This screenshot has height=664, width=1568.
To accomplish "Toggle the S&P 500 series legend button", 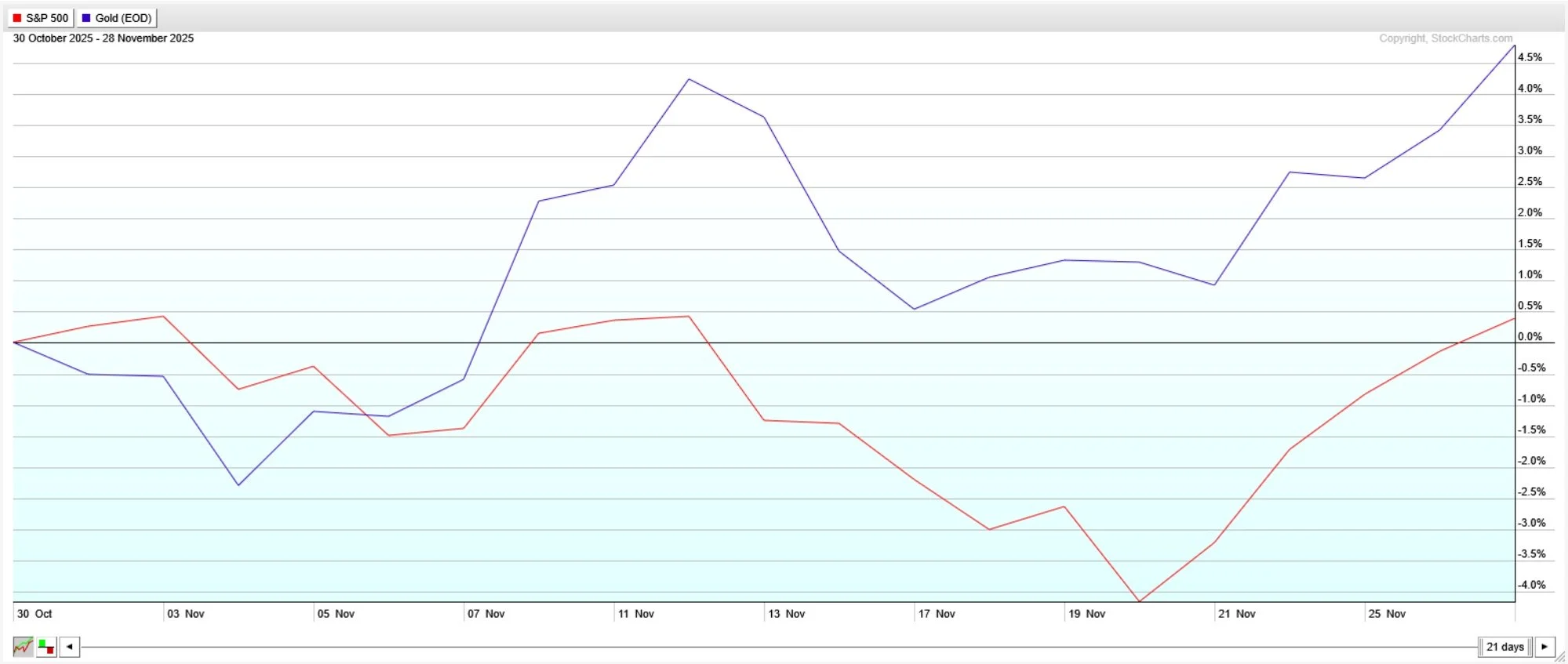I will click(41, 18).
